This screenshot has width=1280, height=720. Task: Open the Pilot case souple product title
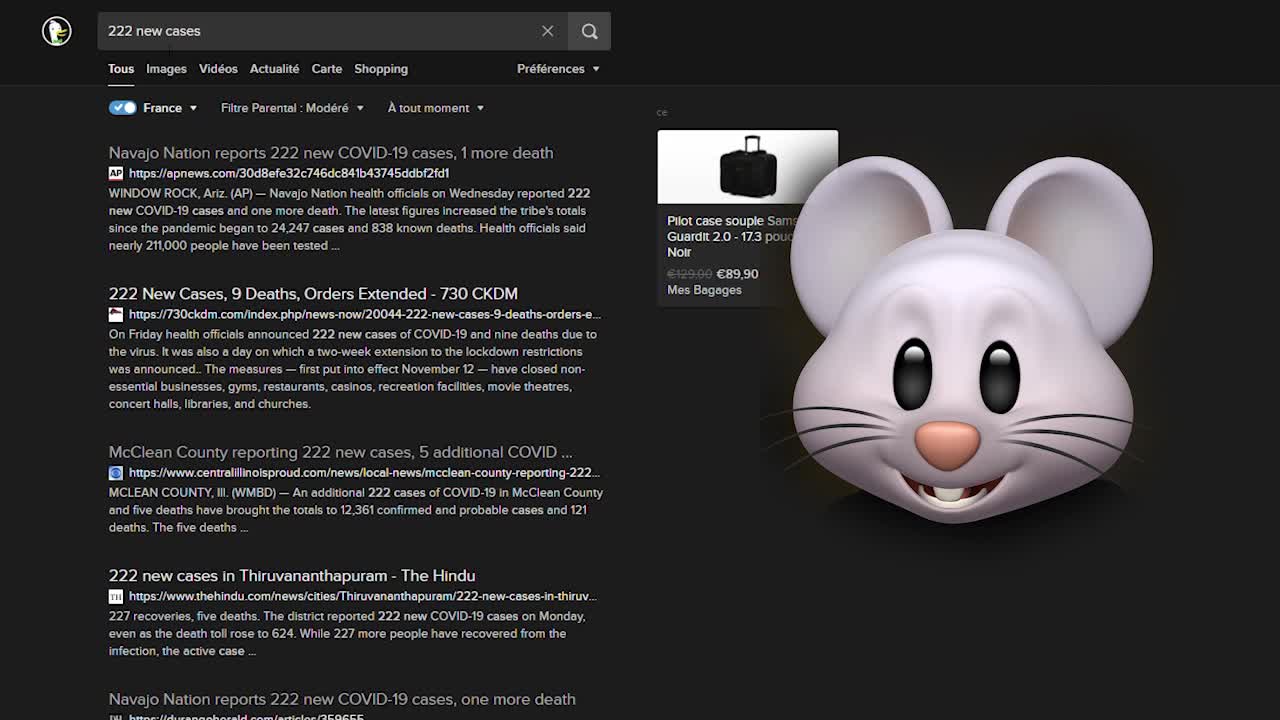point(732,236)
